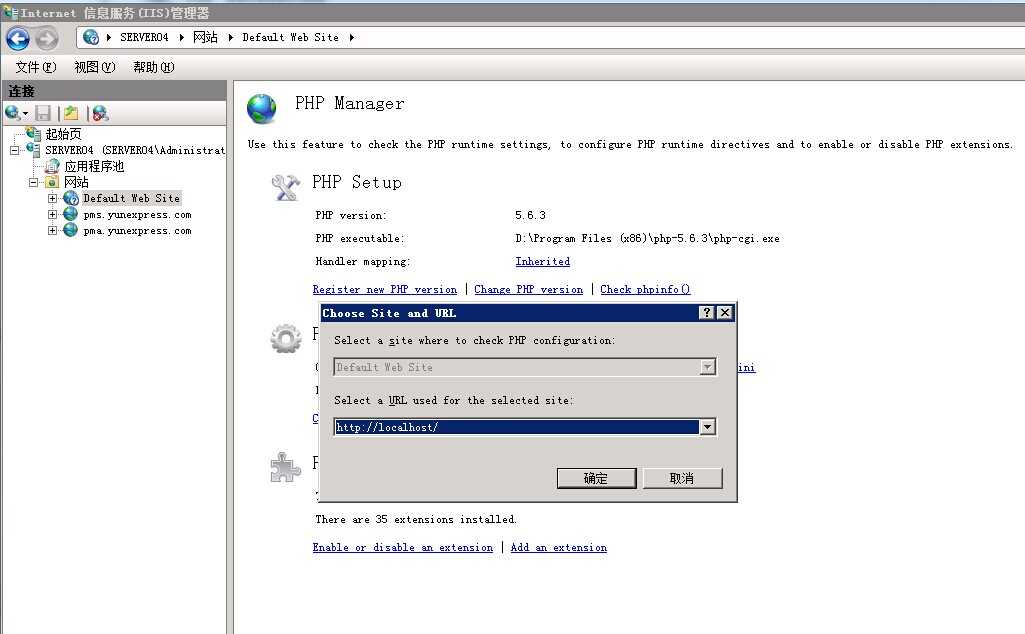Click breadcrumb arrow after SERVER04

[x=181, y=37]
